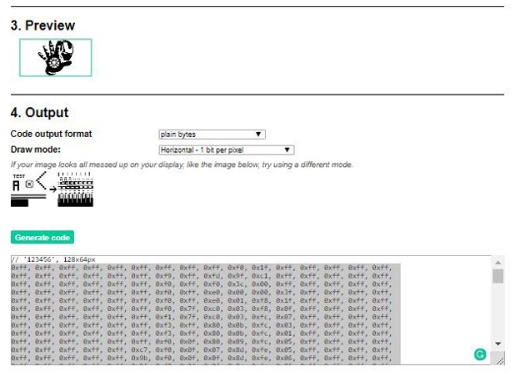Click the textarea resize handle corner
Image resolution: width=516 pixels, height=374 pixels.
click(x=500, y=361)
